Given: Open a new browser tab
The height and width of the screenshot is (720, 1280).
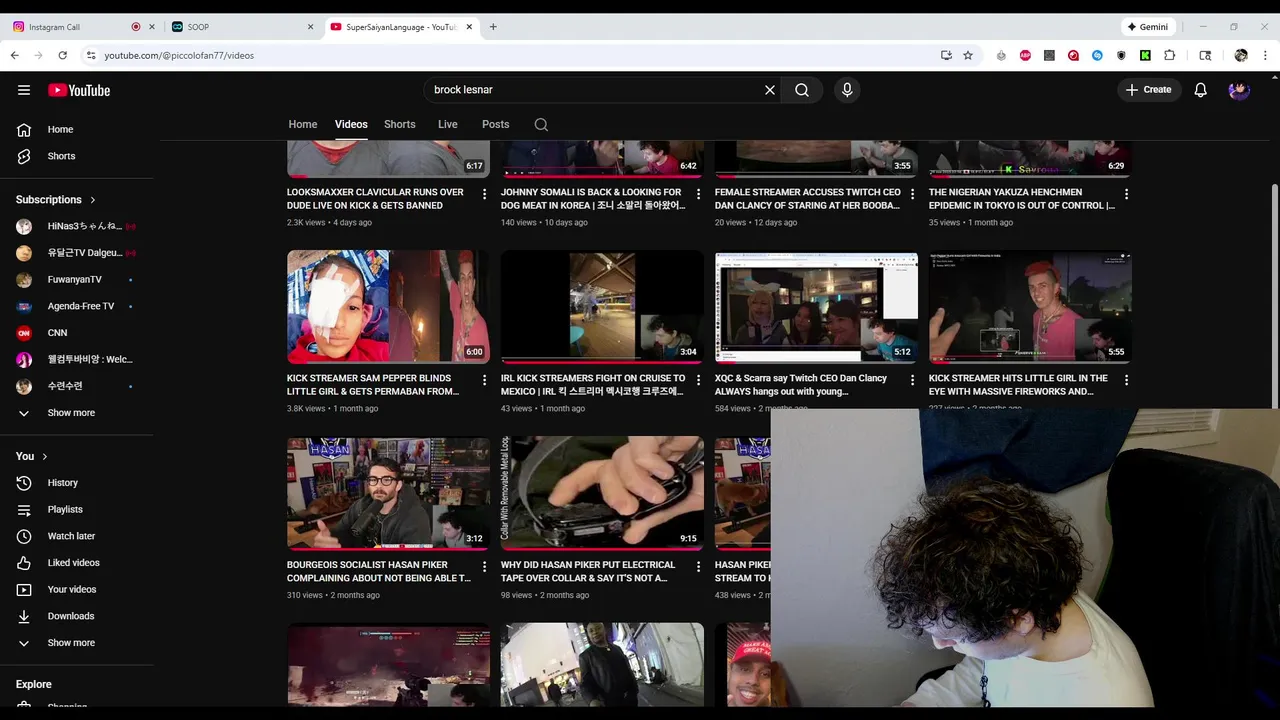Looking at the screenshot, I should pos(493,27).
